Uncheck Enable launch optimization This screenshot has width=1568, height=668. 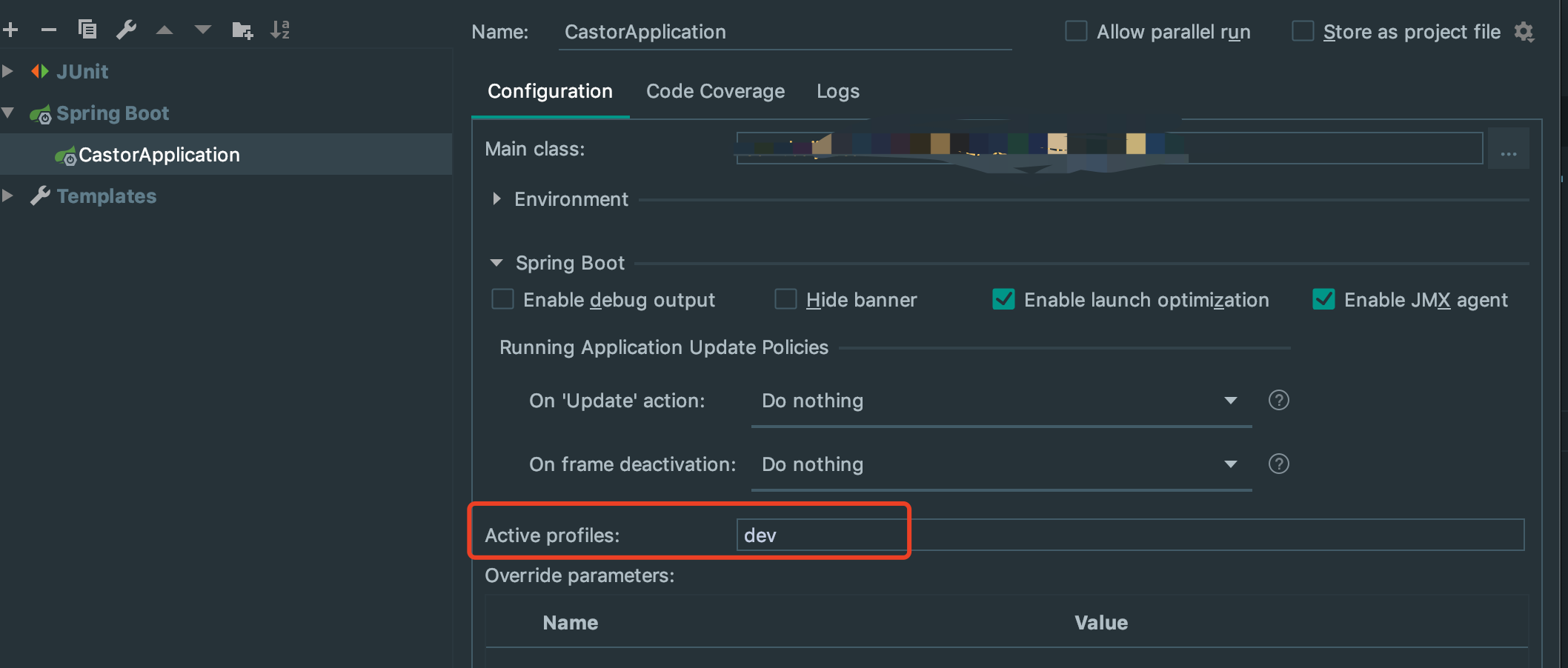click(1003, 299)
